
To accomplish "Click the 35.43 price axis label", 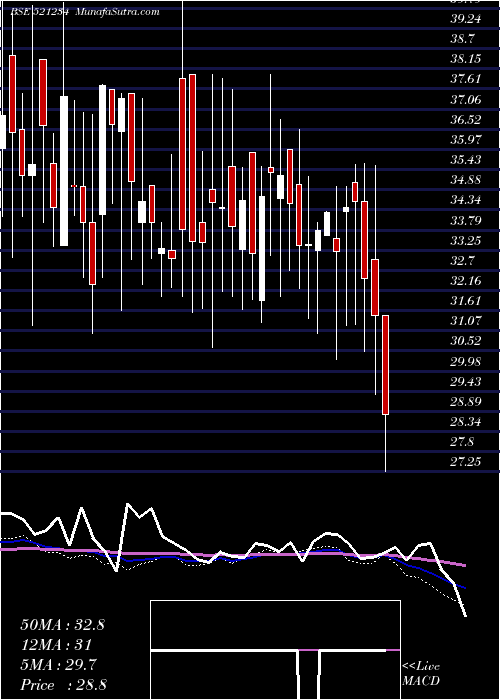I will coord(466,159).
